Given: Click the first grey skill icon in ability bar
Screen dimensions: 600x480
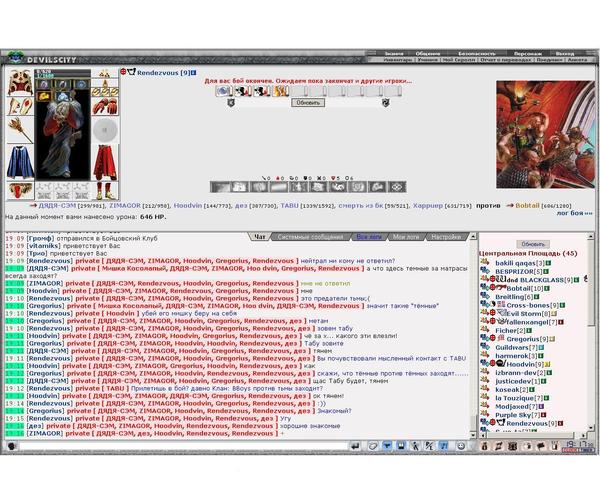Looking at the screenshot, I should point(220,187).
